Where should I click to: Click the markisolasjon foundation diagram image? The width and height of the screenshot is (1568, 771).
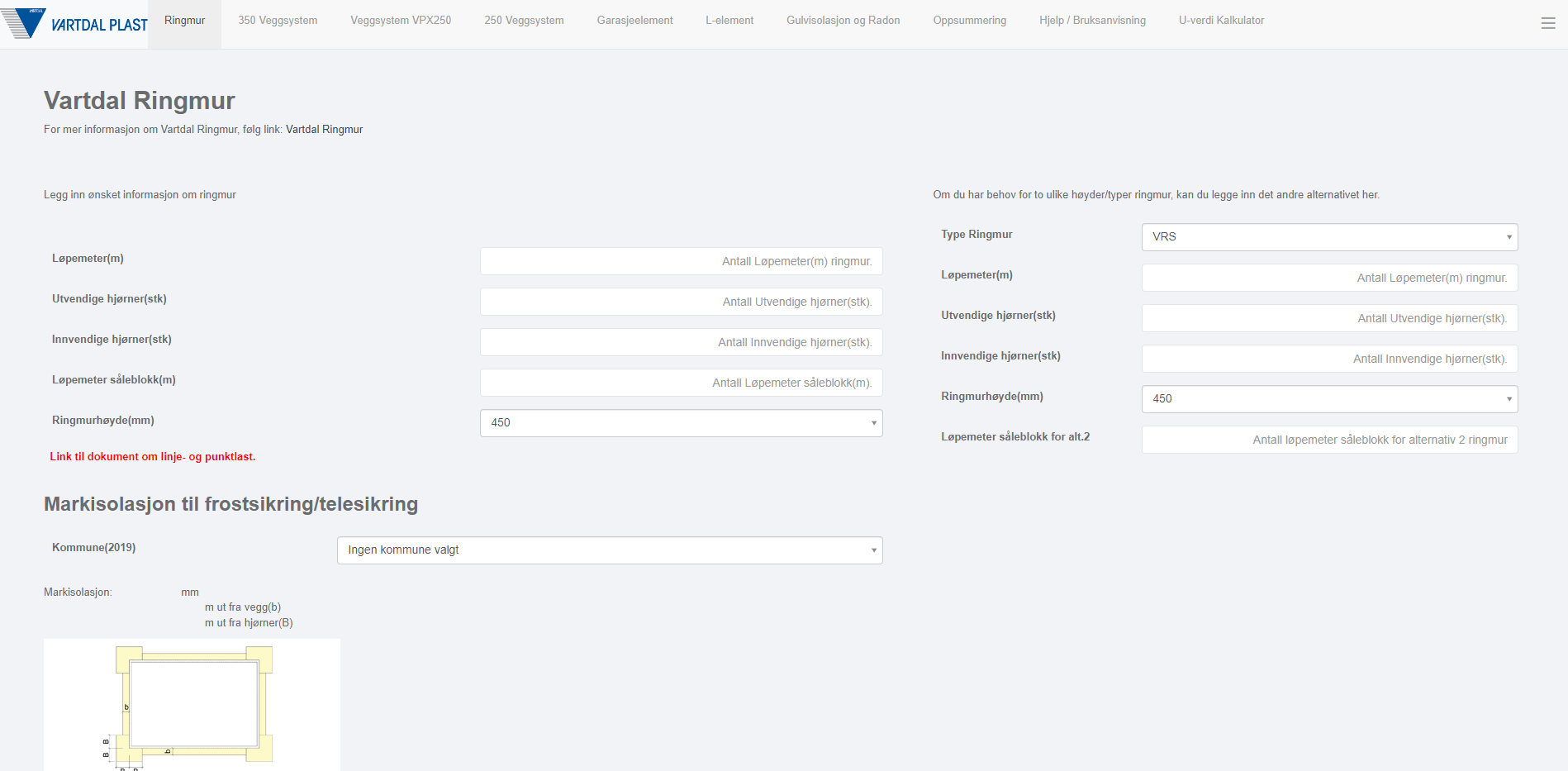click(192, 705)
